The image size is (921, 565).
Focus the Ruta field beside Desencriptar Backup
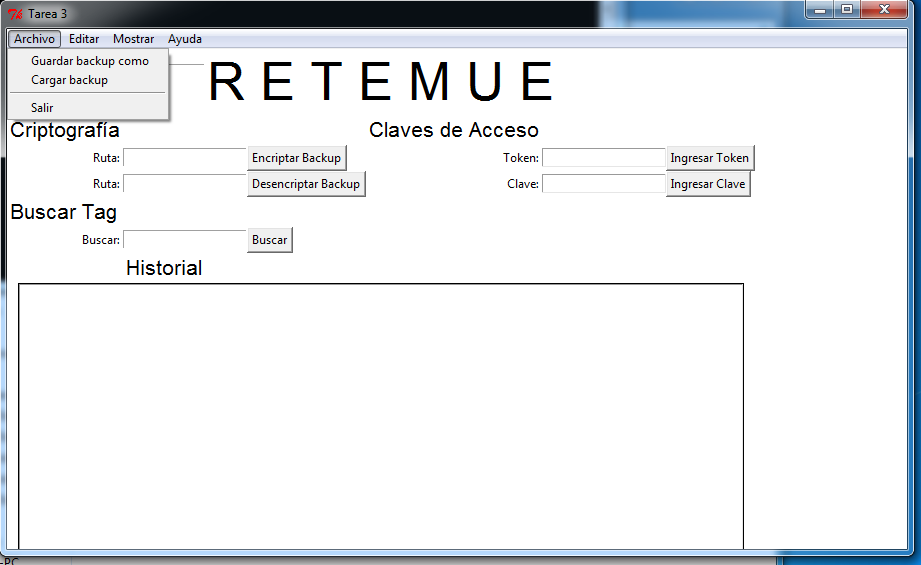click(x=184, y=184)
